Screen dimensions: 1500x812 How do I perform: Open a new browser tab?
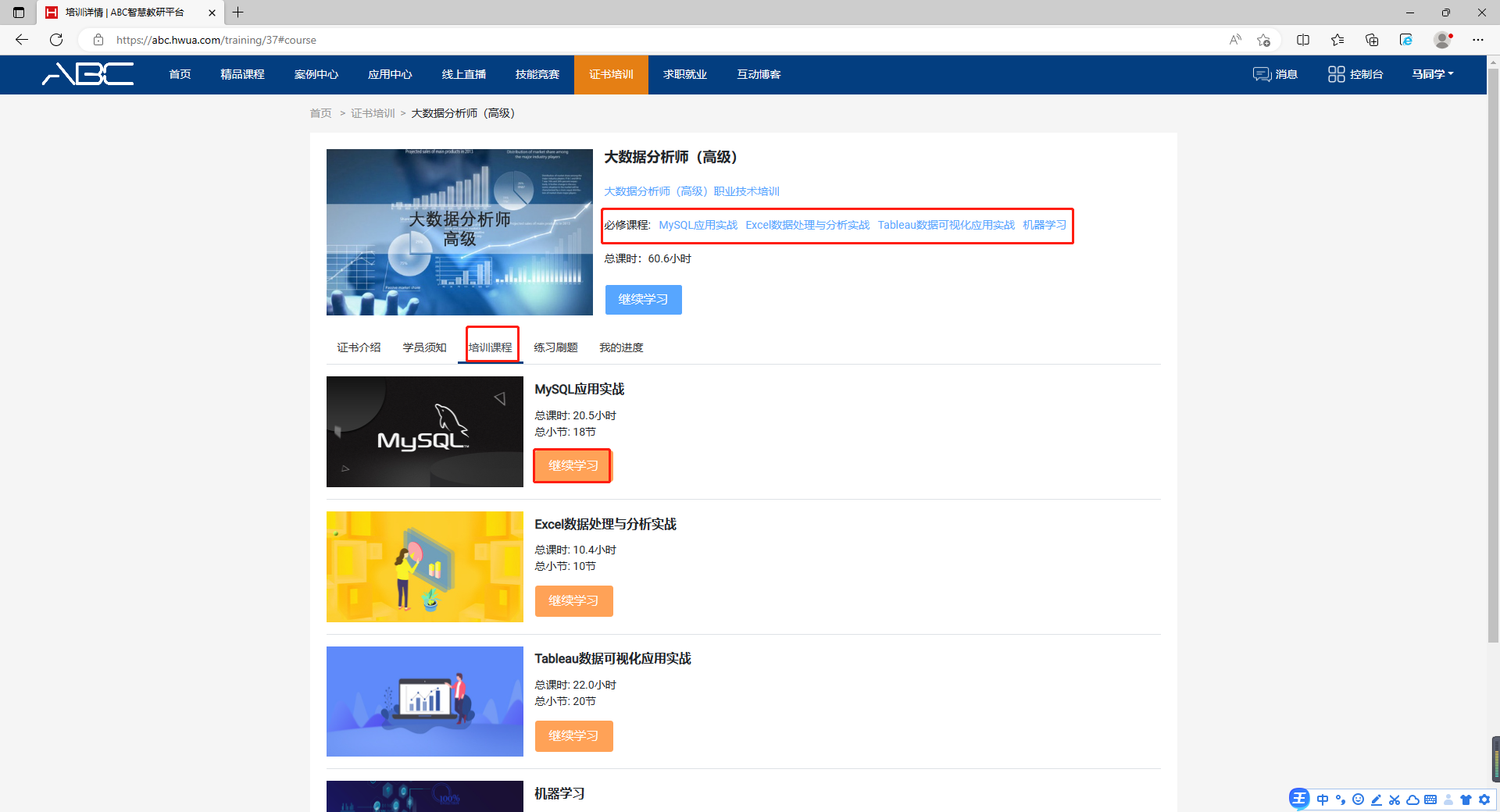[x=238, y=12]
